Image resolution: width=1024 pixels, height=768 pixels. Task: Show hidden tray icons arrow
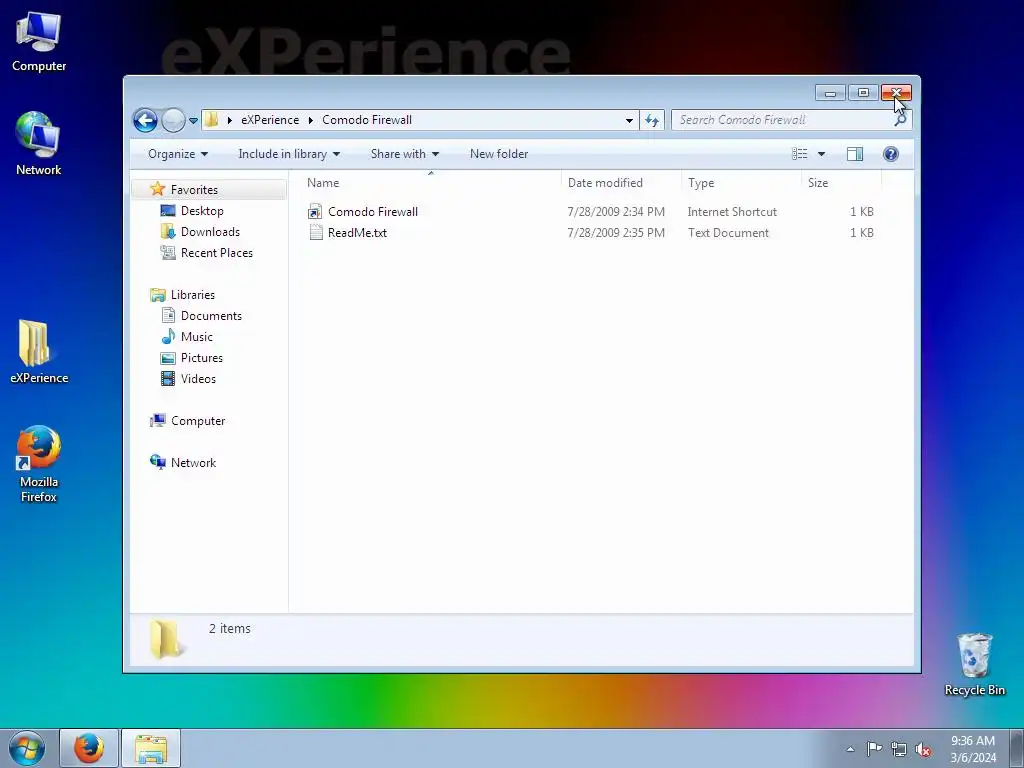(x=850, y=749)
